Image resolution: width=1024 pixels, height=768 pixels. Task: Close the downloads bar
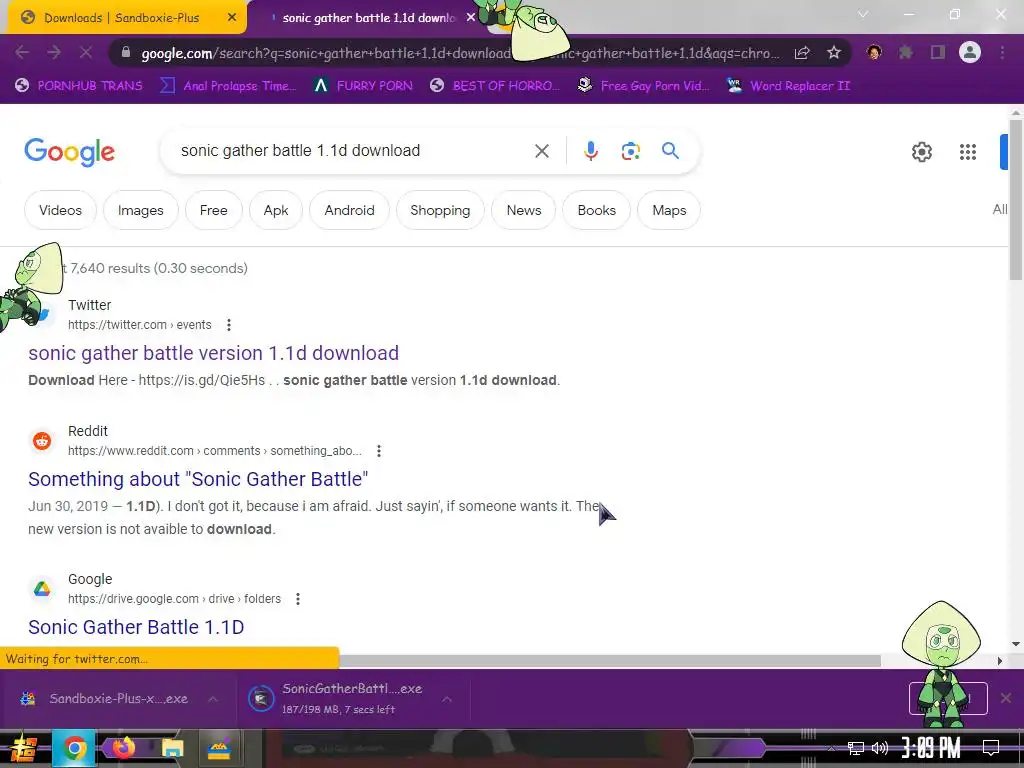pos(1006,698)
